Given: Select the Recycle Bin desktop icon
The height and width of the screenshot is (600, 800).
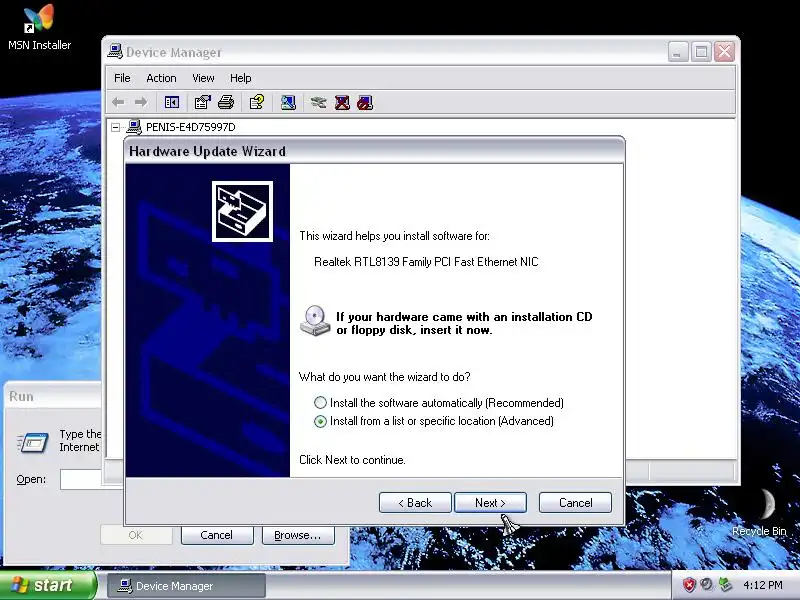Looking at the screenshot, I should pyautogui.click(x=760, y=513).
